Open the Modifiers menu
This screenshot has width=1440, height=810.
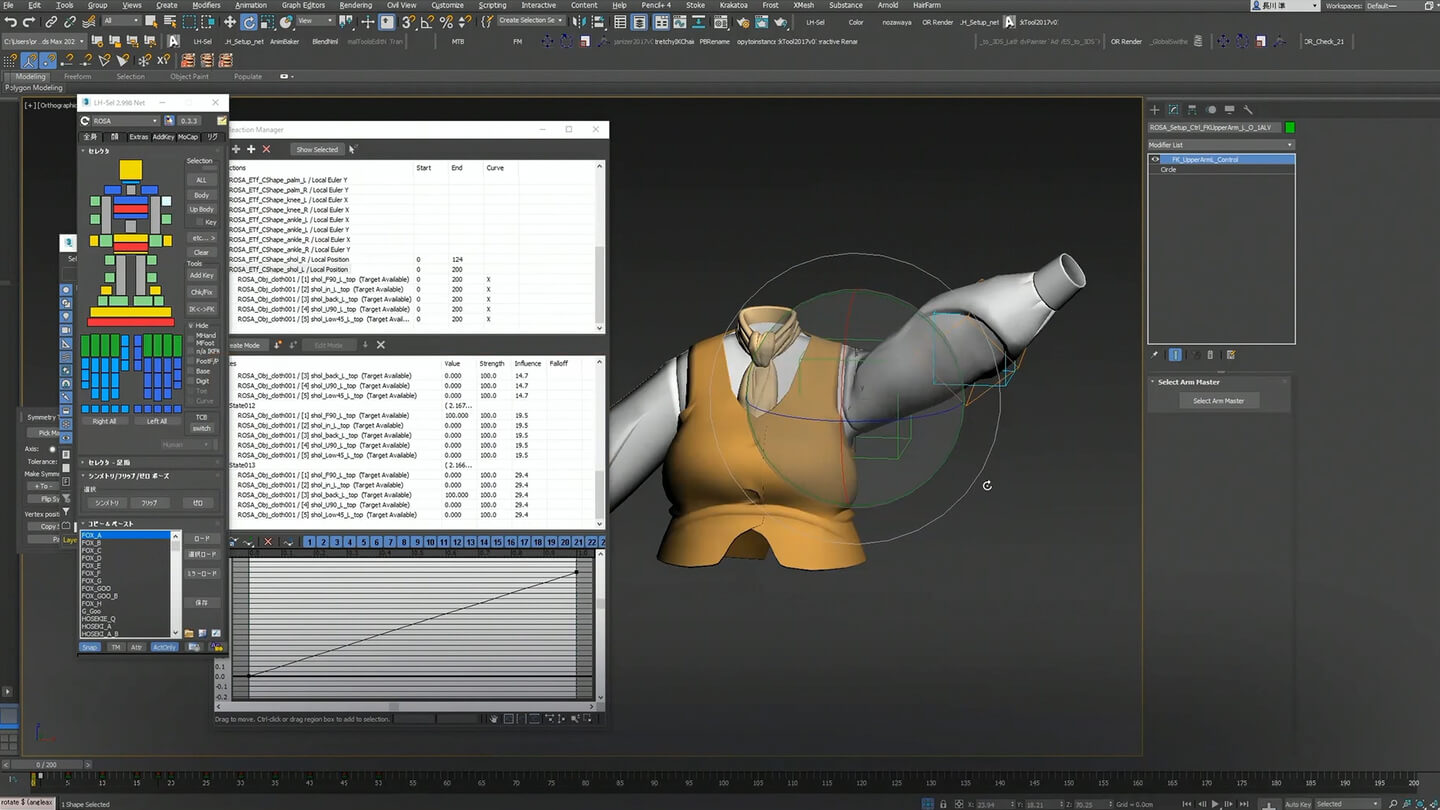tap(206, 5)
